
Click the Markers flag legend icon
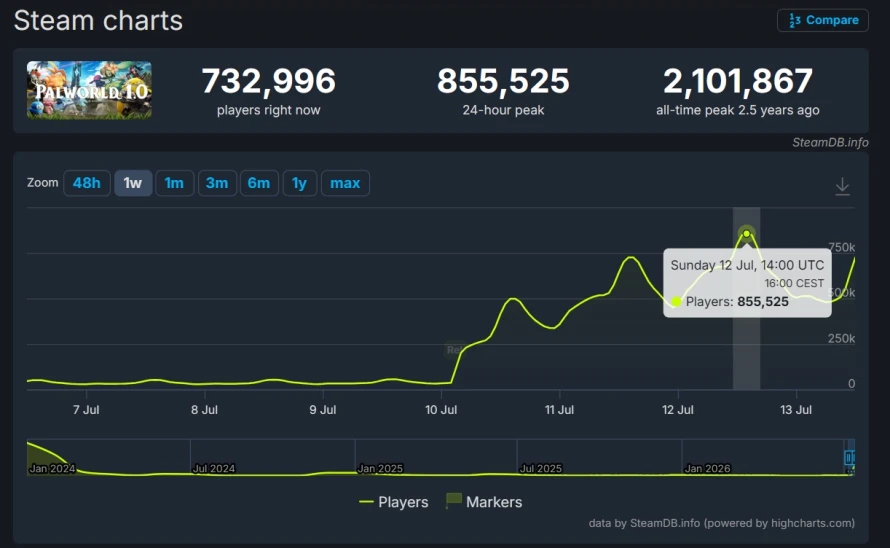tap(454, 501)
